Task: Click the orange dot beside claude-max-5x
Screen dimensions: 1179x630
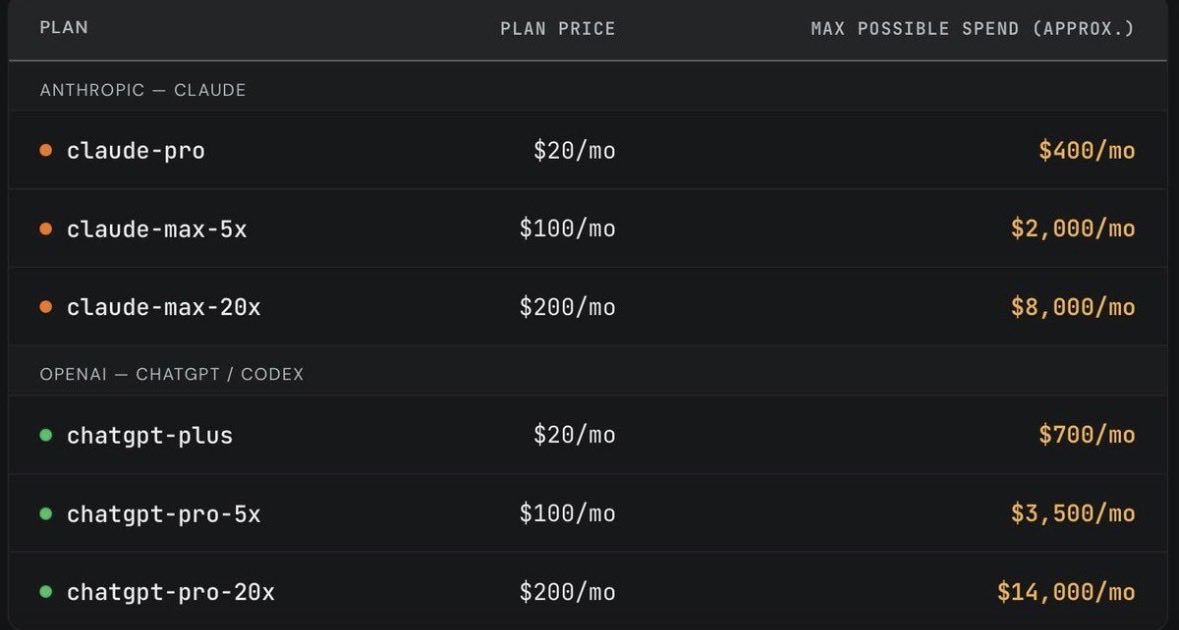Action: click(46, 229)
